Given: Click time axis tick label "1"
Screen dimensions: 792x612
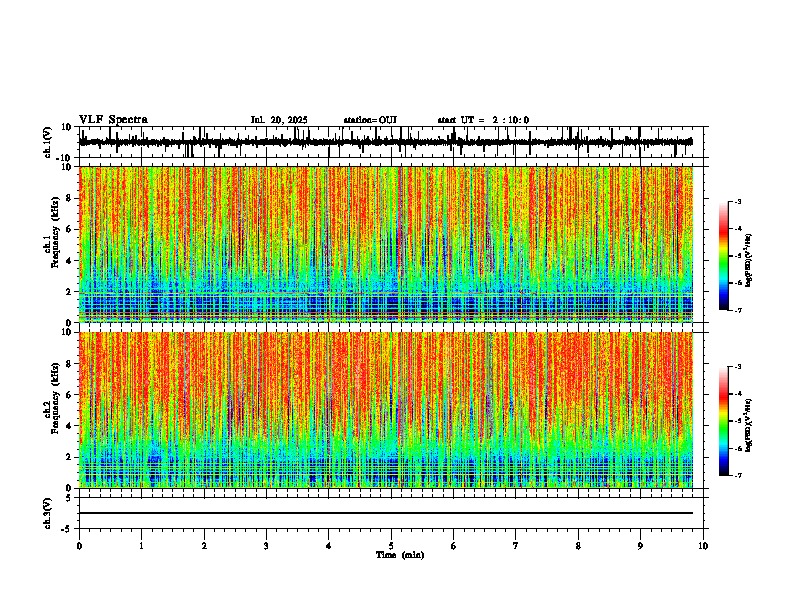Looking at the screenshot, I should tap(141, 546).
